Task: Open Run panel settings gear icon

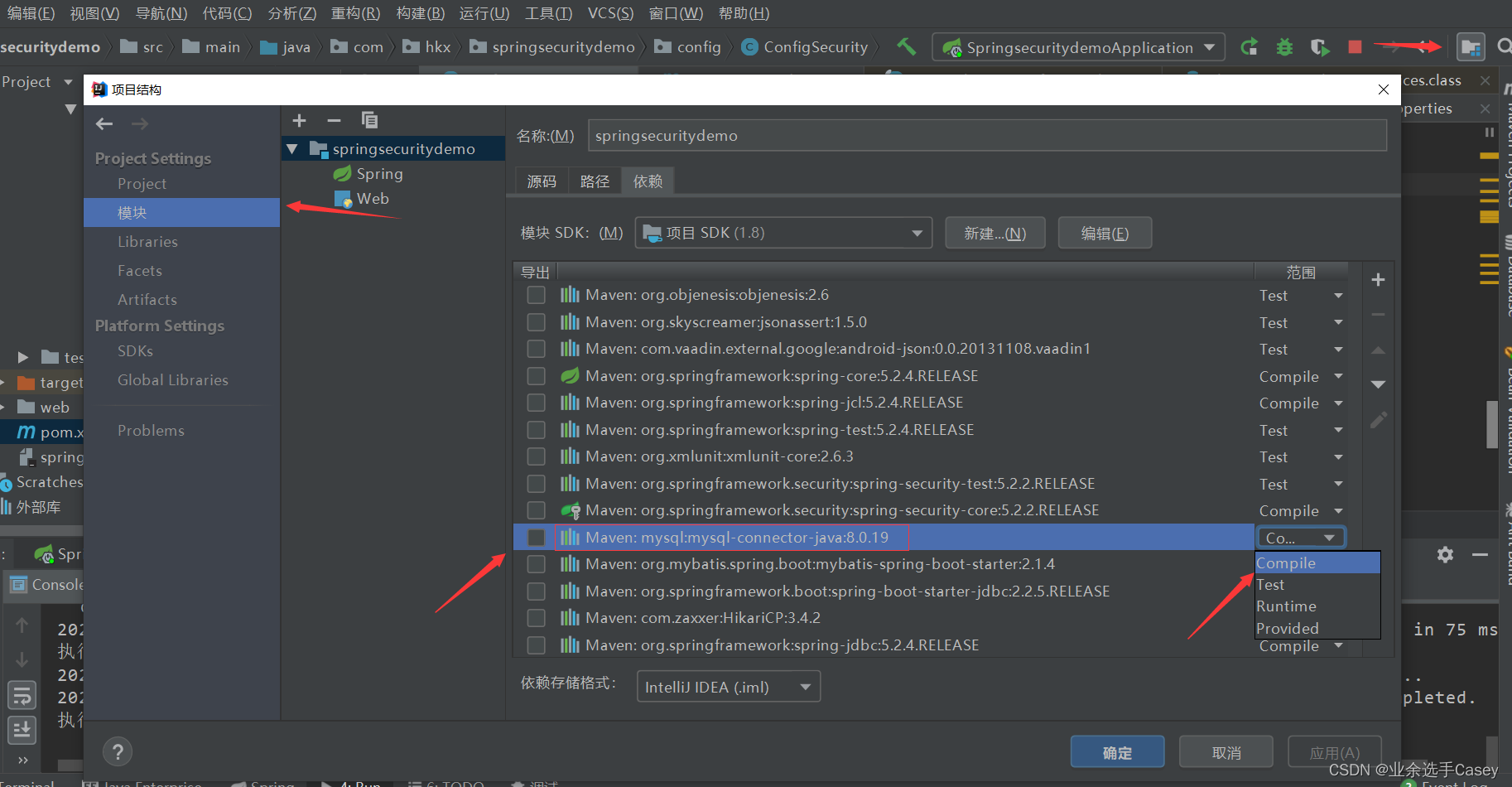Action: tap(1445, 554)
